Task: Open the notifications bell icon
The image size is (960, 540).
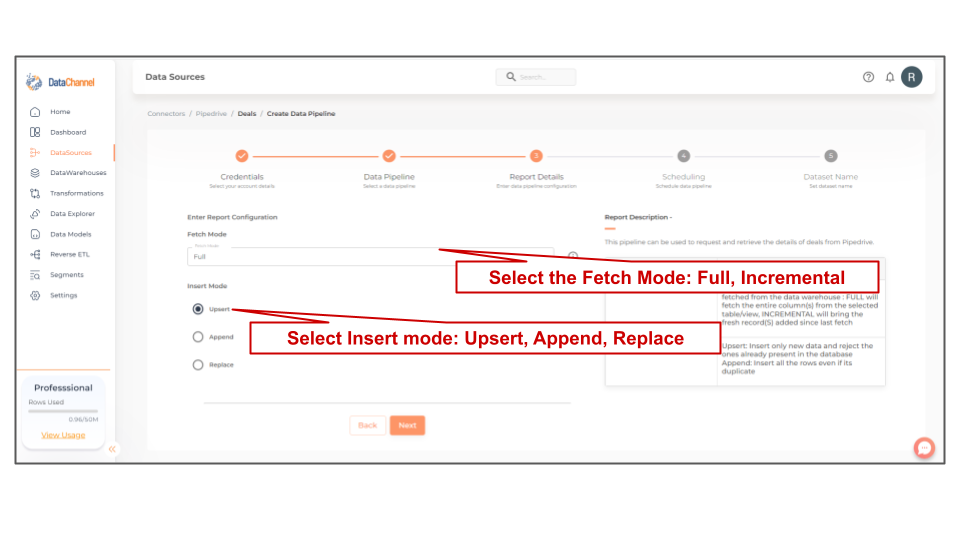Action: [890, 77]
